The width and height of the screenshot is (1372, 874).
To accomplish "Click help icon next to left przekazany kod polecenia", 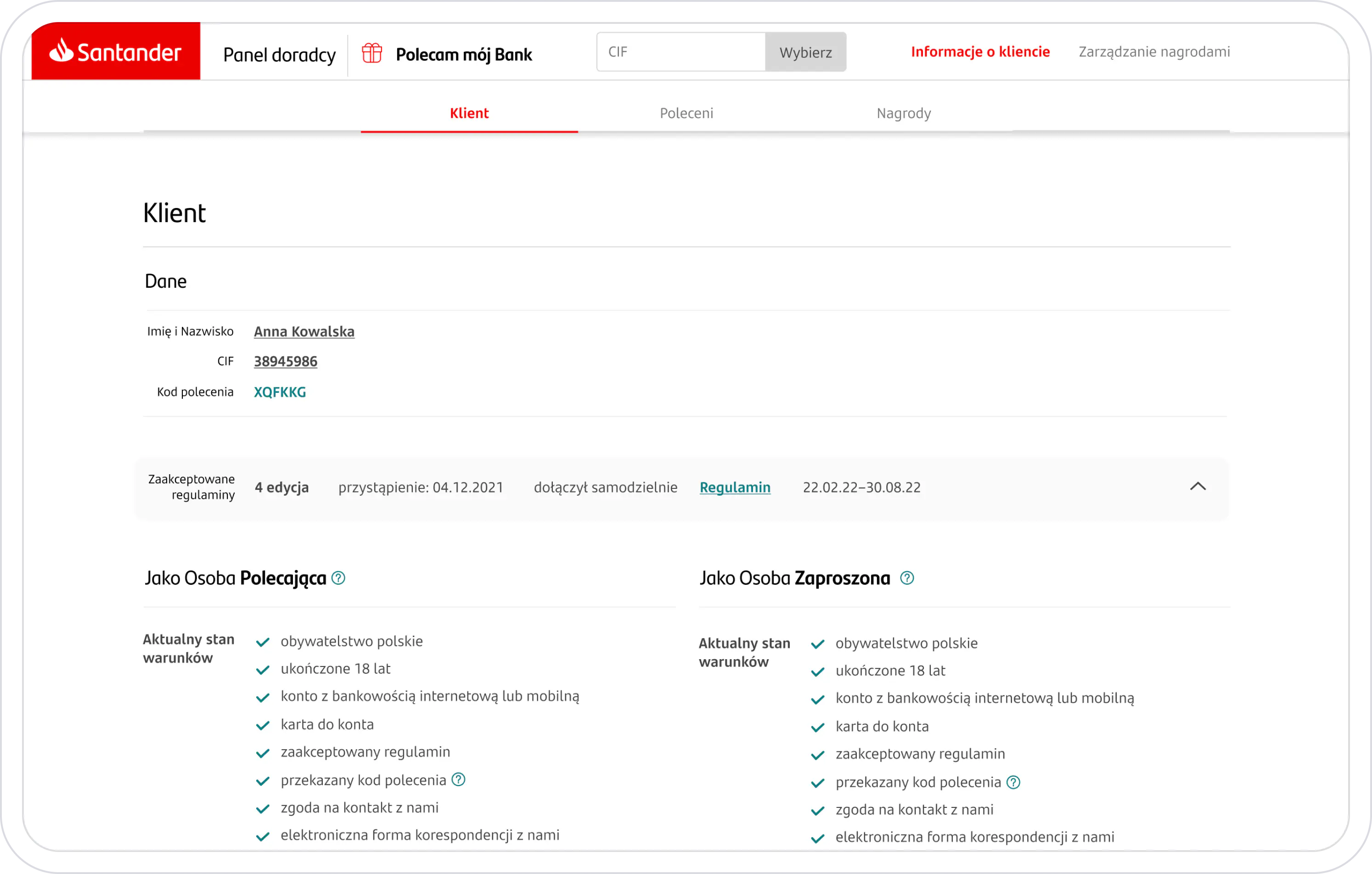I will [459, 779].
